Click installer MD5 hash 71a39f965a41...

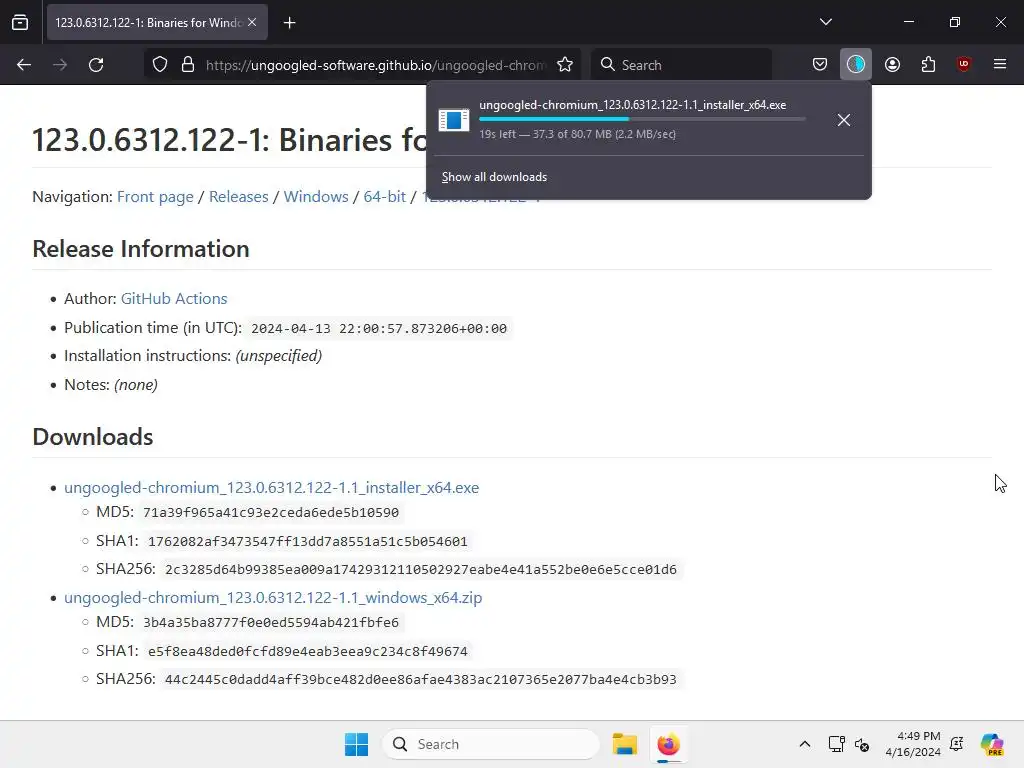coord(271,513)
